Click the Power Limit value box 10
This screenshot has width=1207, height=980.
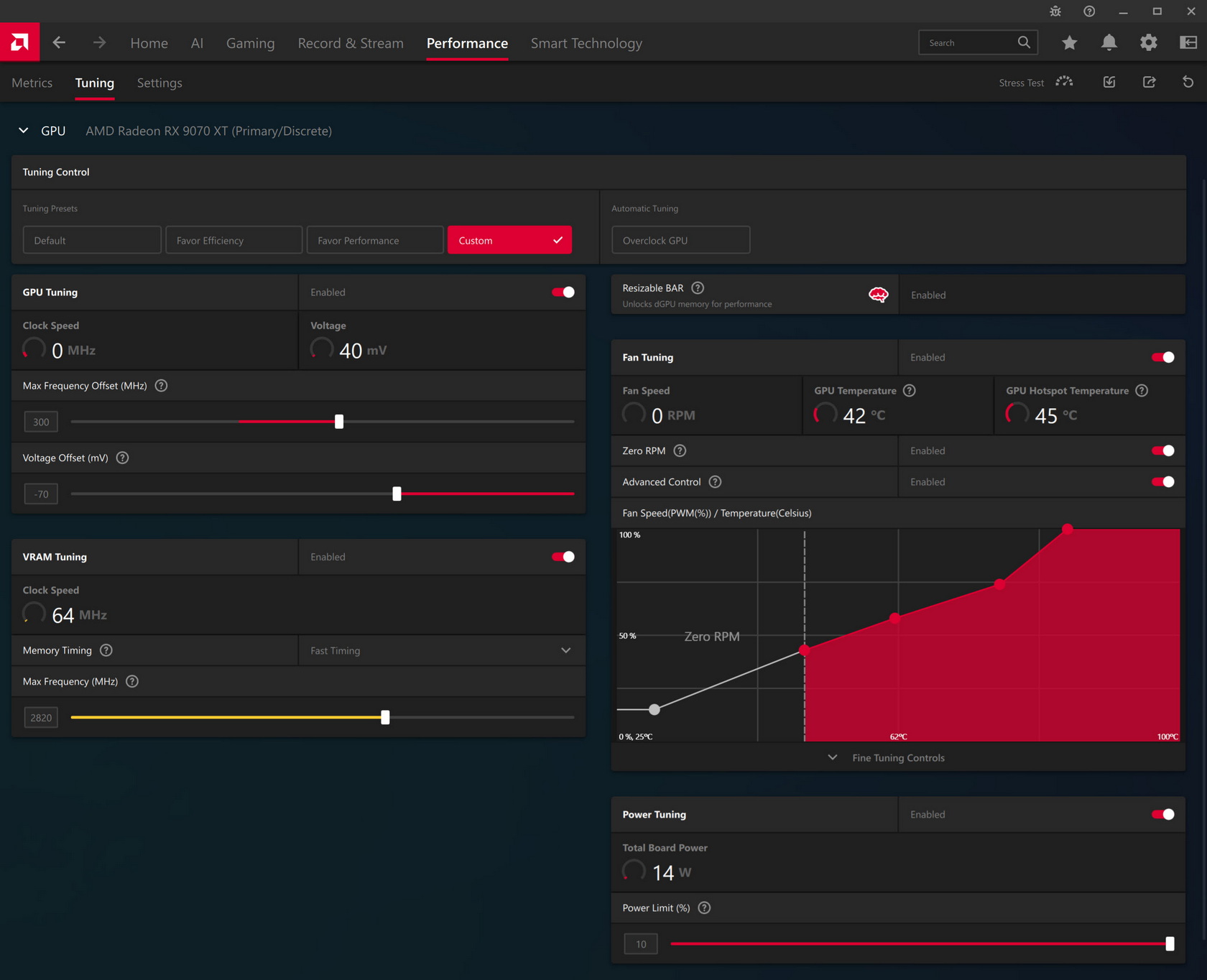[x=641, y=944]
